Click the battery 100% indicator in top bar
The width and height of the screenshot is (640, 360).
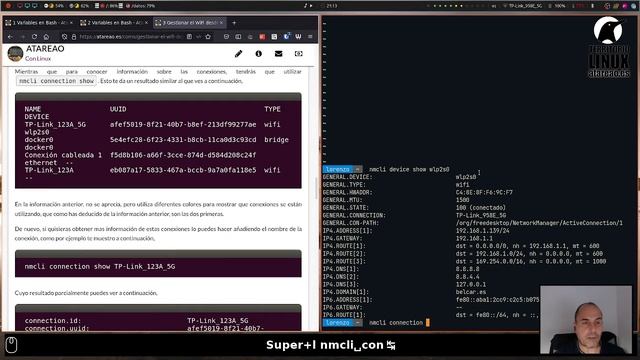pyautogui.click(x=557, y=6)
